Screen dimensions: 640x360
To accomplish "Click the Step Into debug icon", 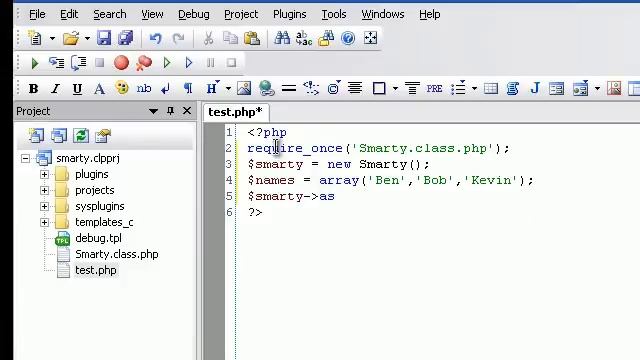I will (x=56, y=63).
